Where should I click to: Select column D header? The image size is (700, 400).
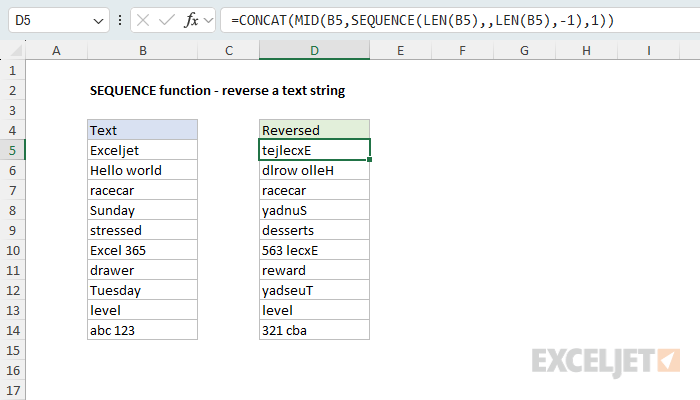pyautogui.click(x=314, y=50)
